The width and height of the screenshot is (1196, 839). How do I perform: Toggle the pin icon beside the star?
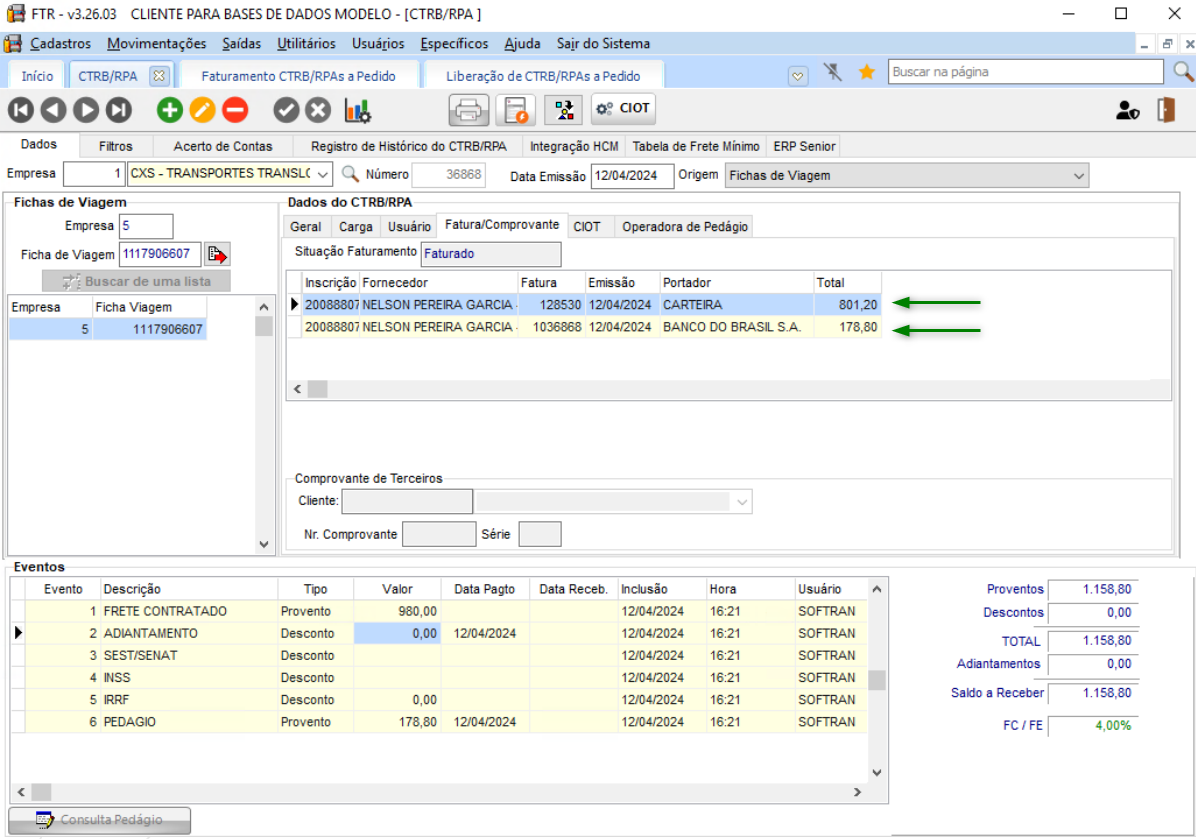click(833, 72)
